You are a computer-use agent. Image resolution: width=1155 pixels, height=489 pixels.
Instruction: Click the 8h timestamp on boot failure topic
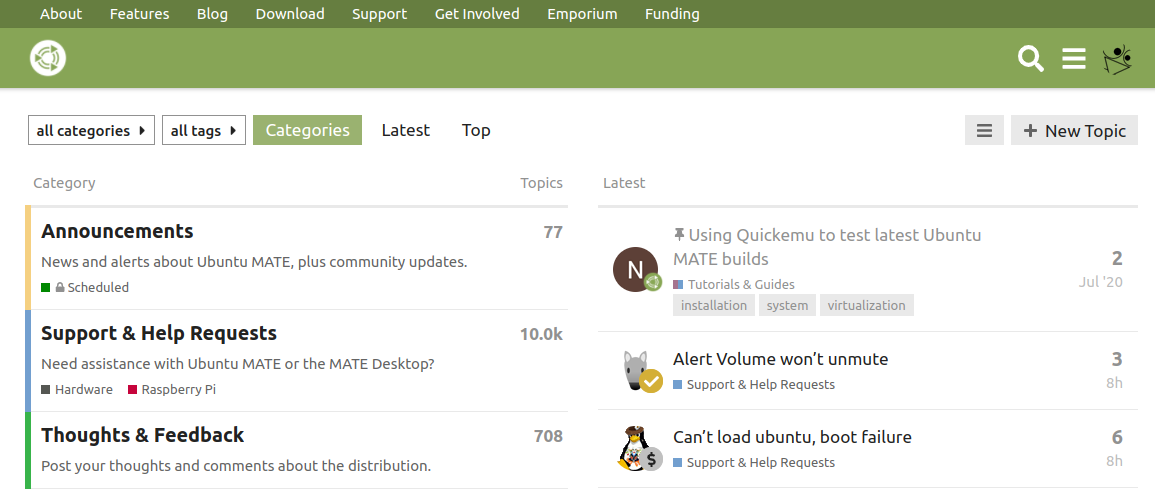coord(1114,461)
